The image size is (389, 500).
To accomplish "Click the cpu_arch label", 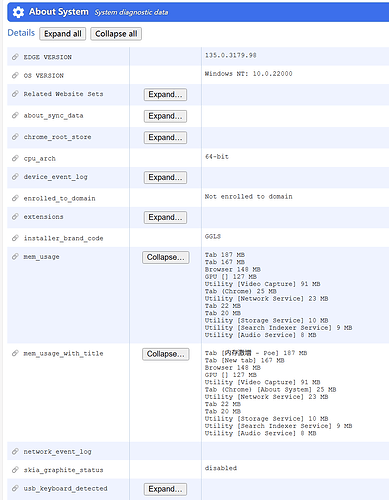I will click(40, 159).
